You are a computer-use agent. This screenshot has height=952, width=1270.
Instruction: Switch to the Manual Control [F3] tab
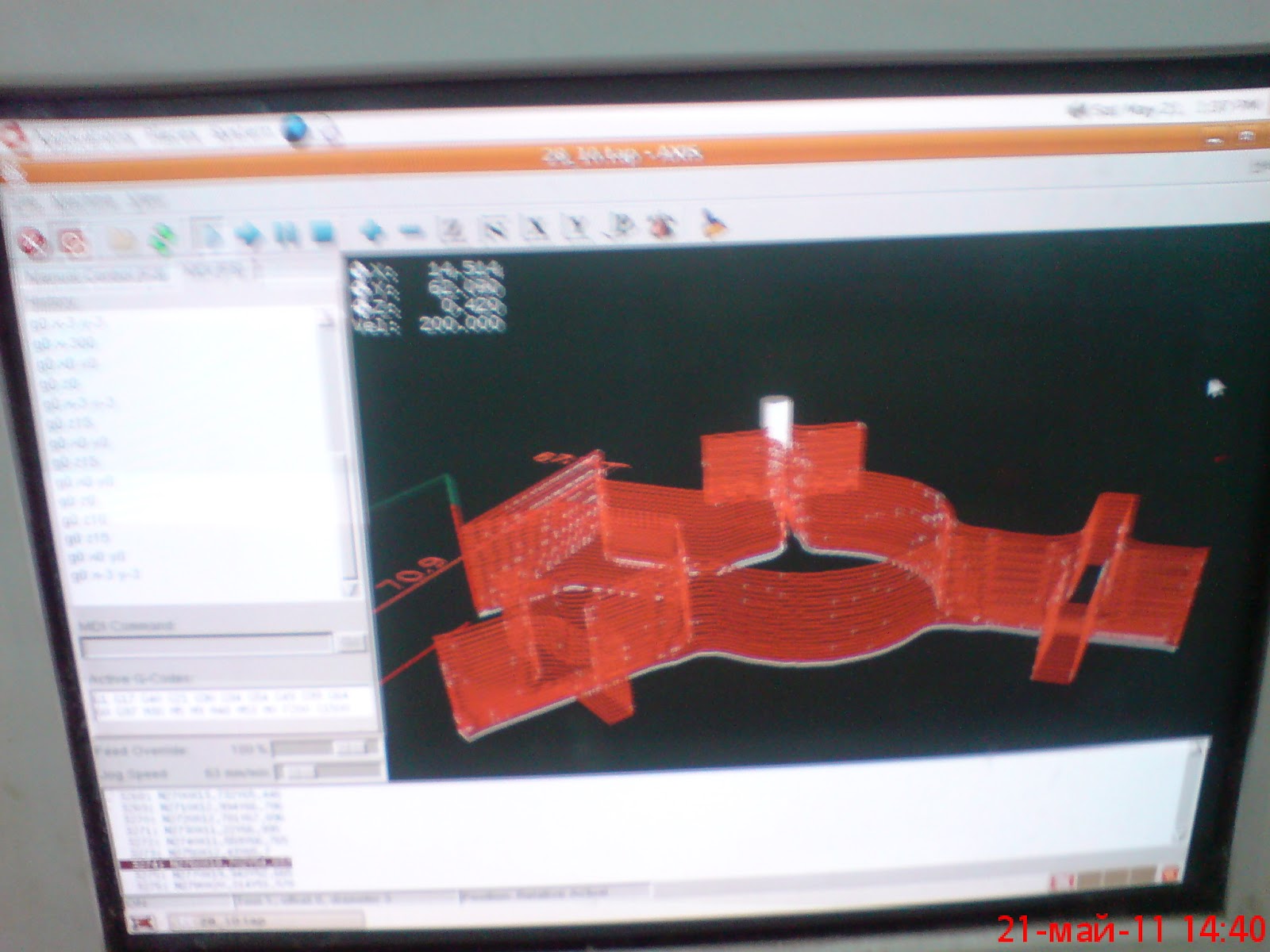(x=95, y=275)
